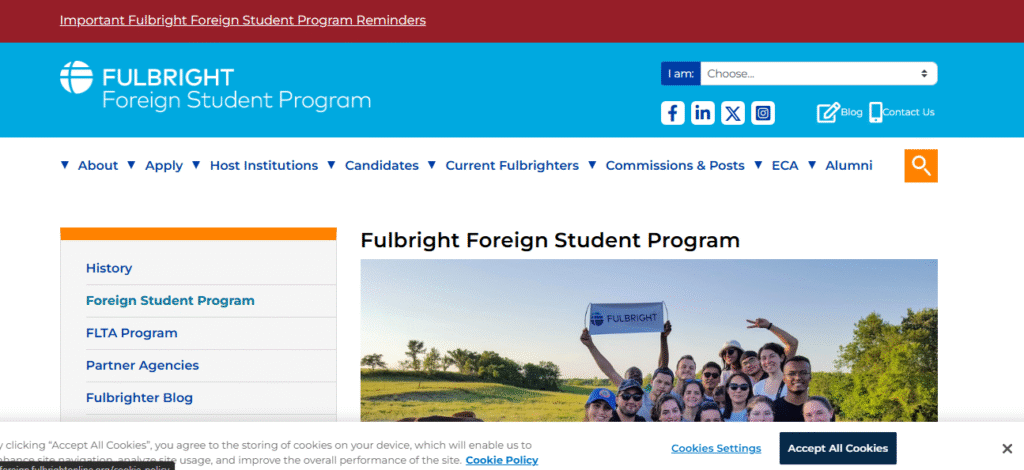This screenshot has width=1024, height=470.
Task: Open the X (Twitter) social icon
Action: click(733, 113)
